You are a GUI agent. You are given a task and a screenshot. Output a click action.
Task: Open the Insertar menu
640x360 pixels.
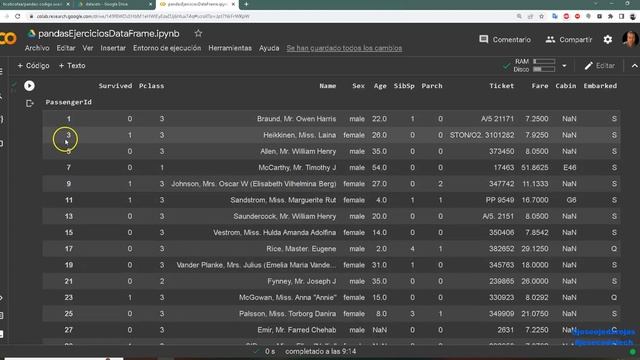pyautogui.click(x=113, y=48)
